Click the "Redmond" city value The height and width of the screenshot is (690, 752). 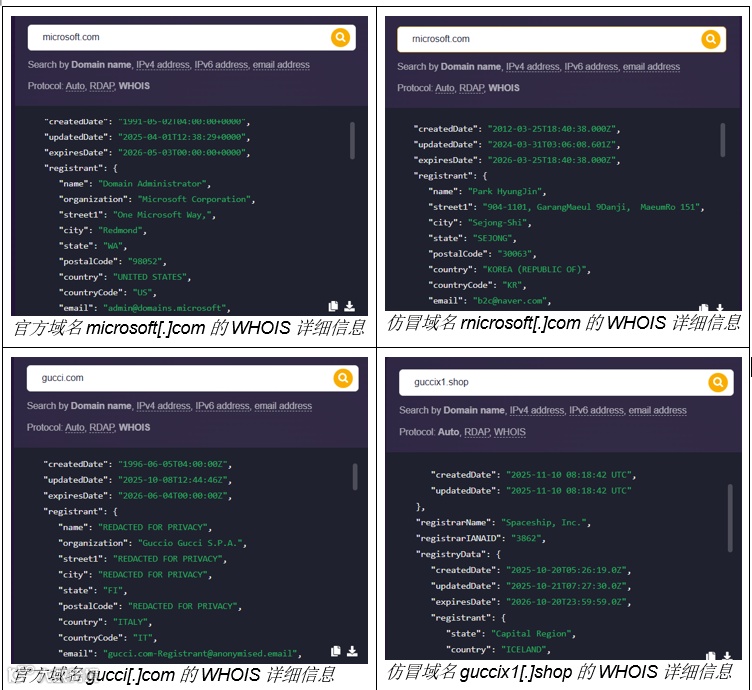coord(120,230)
